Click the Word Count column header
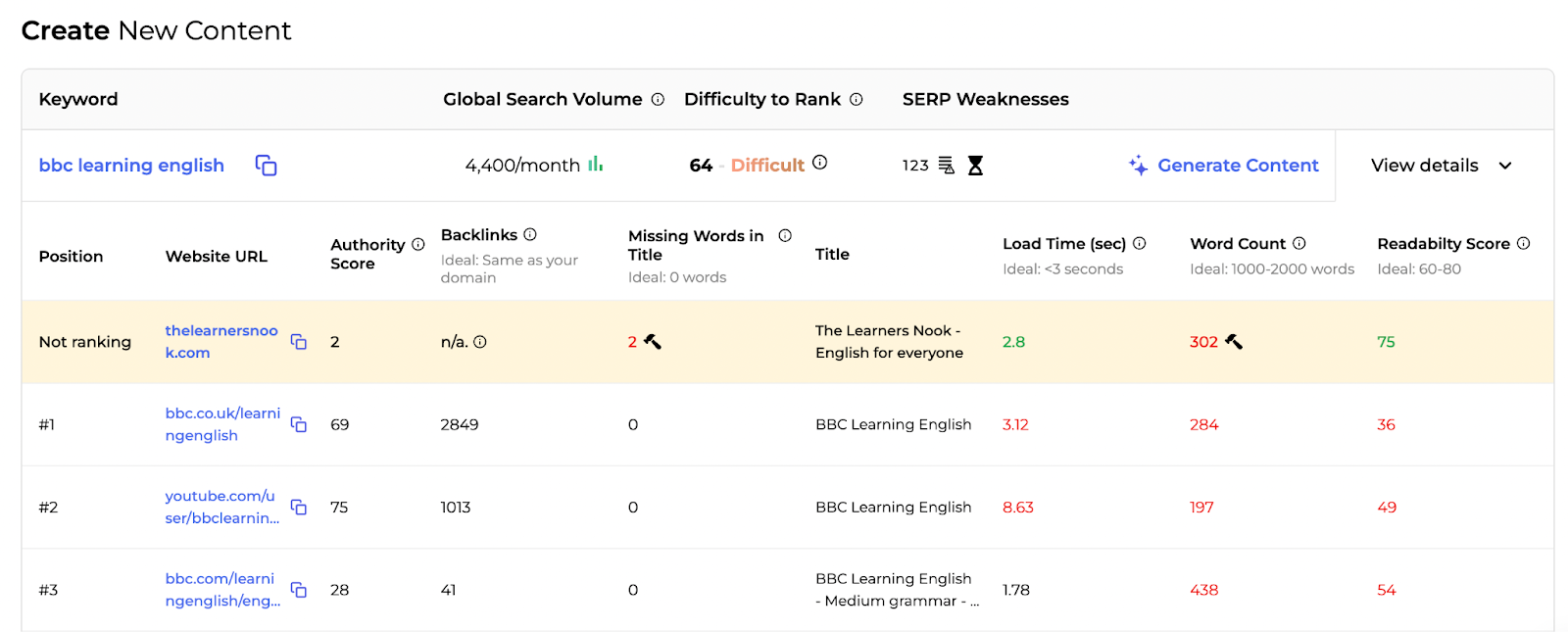Screen dimensions: 1568x632 tap(1237, 244)
